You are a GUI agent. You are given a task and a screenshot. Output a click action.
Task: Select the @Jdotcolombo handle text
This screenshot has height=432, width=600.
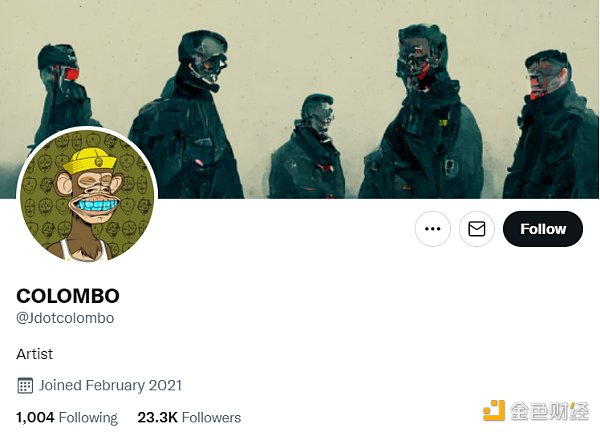(x=65, y=318)
